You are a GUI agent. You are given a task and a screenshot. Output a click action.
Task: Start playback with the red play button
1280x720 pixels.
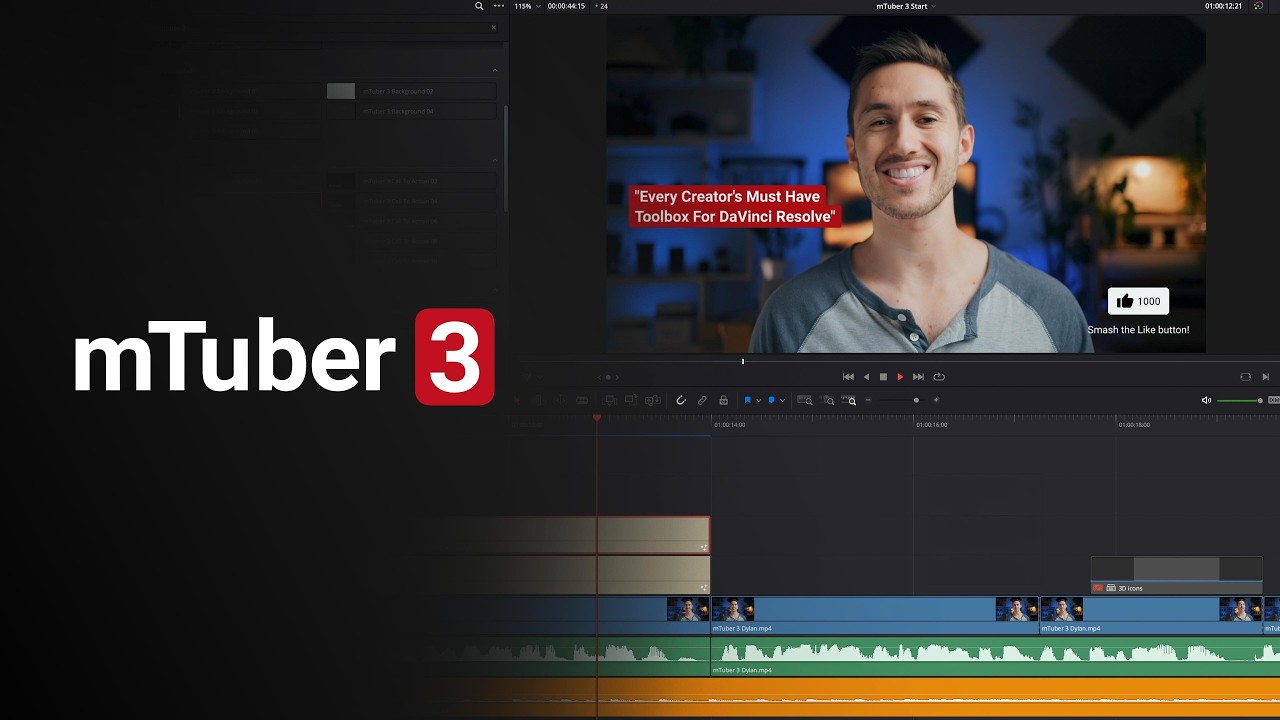click(x=900, y=377)
